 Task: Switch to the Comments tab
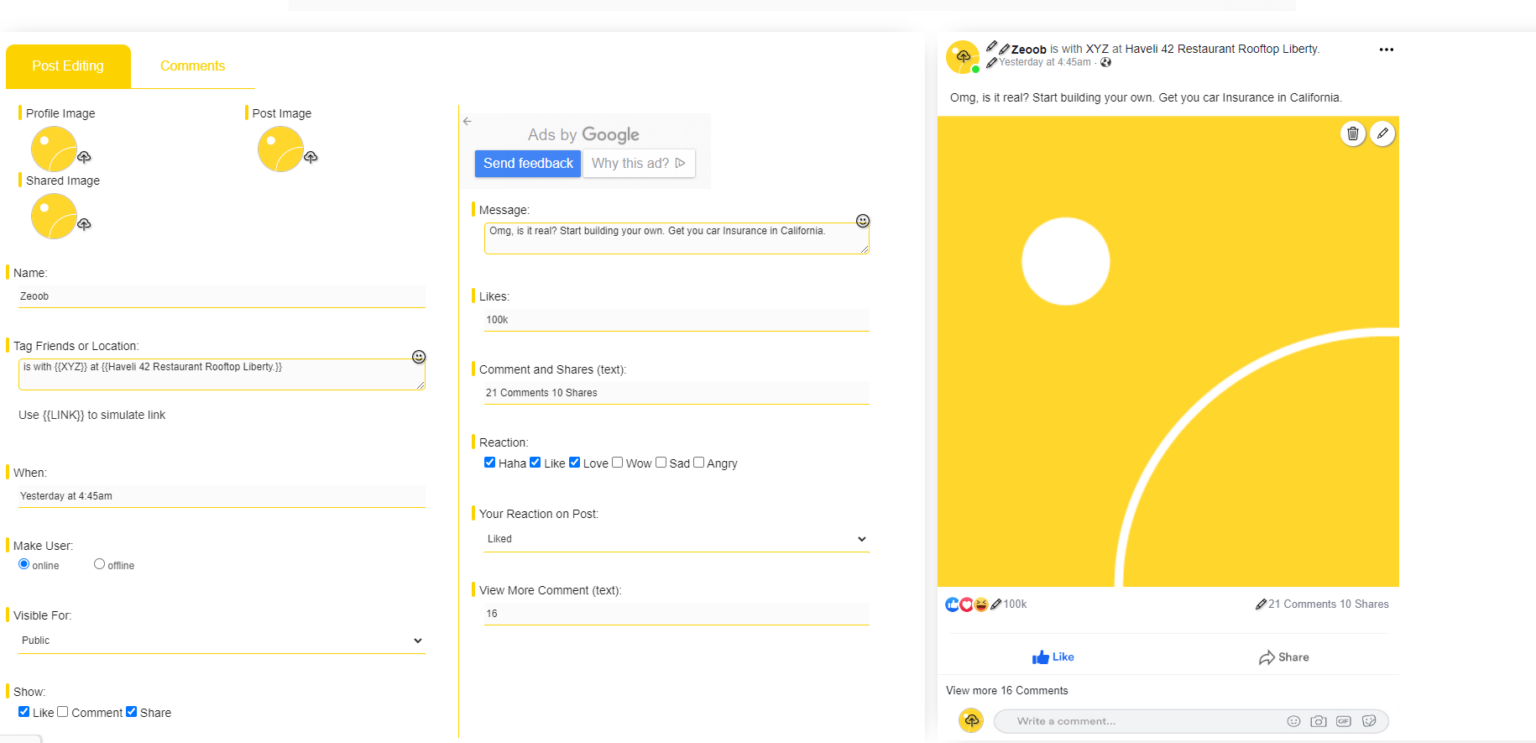pos(192,66)
